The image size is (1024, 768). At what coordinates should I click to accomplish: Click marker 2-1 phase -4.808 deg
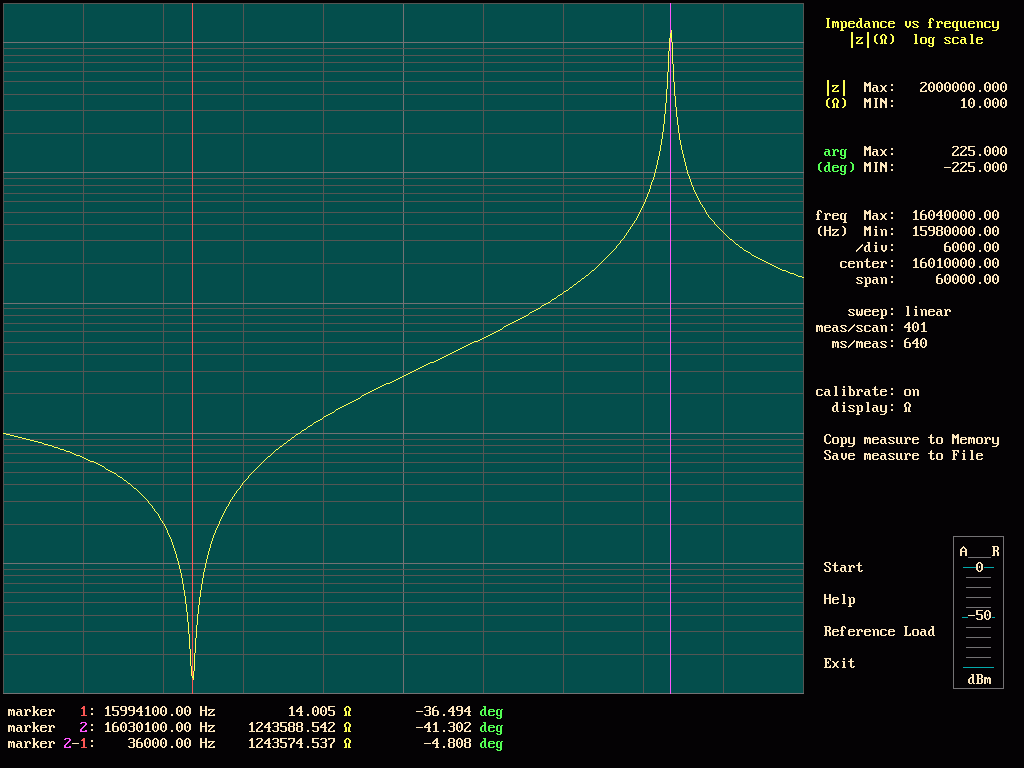(x=463, y=743)
